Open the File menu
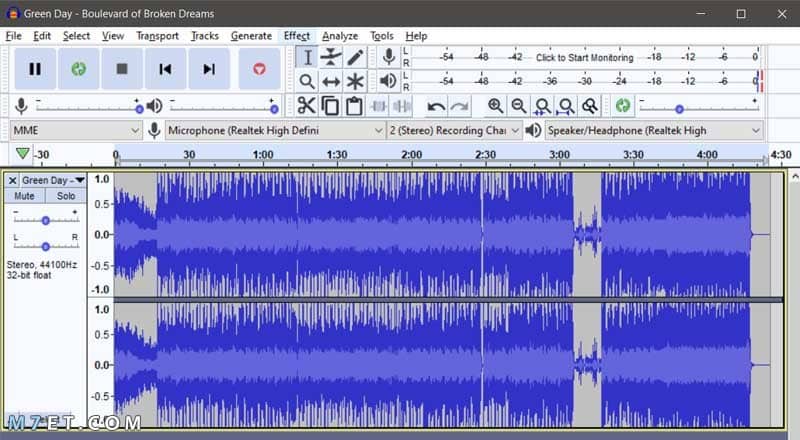Screen dimensions: 800x440 click(13, 36)
